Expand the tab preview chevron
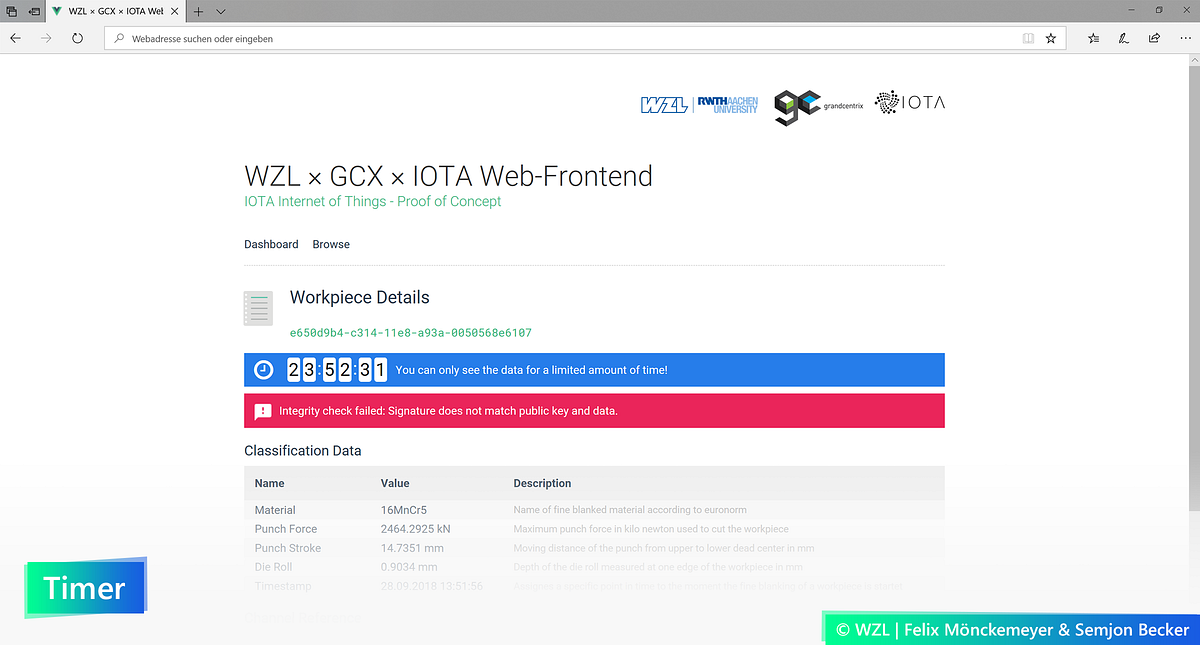Image resolution: width=1200 pixels, height=645 pixels. tap(221, 11)
